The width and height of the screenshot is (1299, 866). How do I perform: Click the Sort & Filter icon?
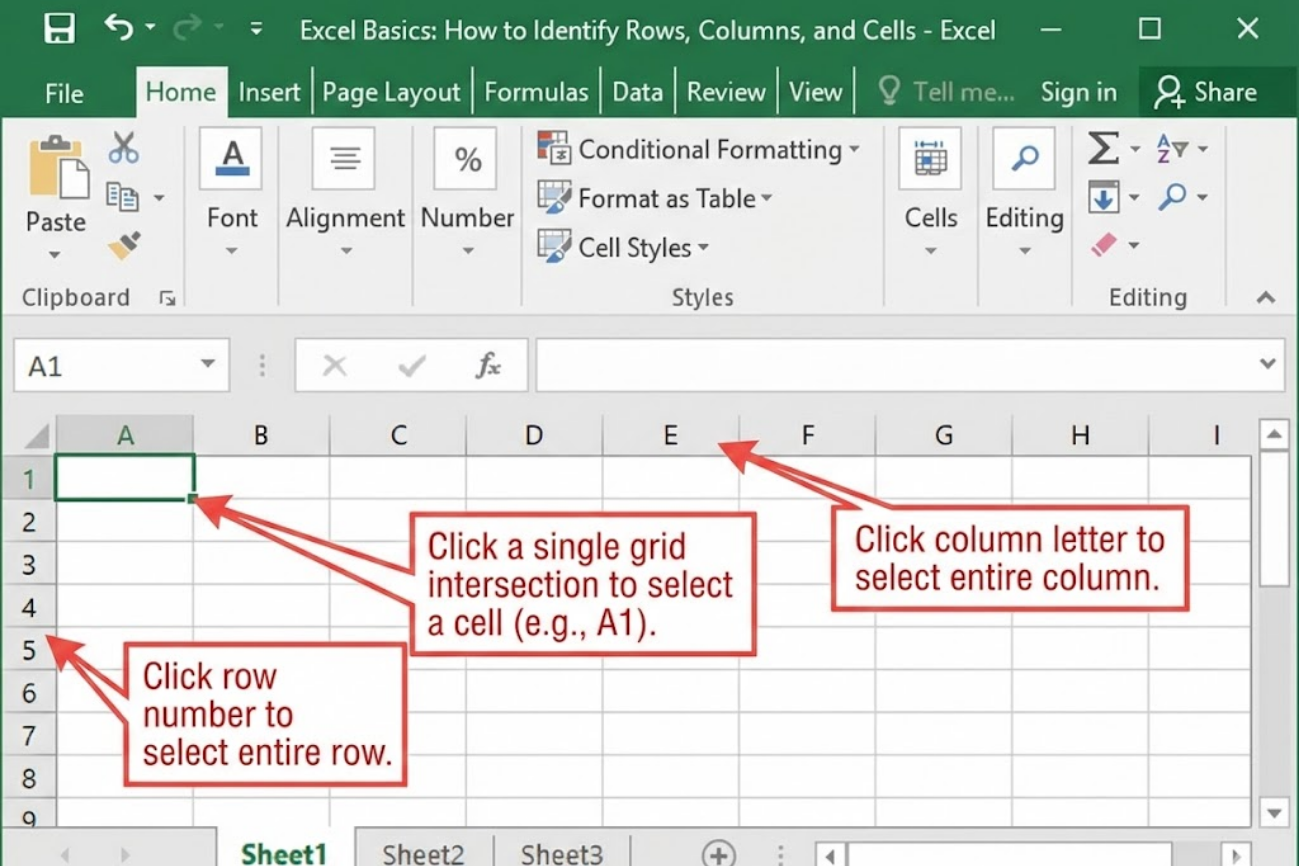[x=1171, y=147]
